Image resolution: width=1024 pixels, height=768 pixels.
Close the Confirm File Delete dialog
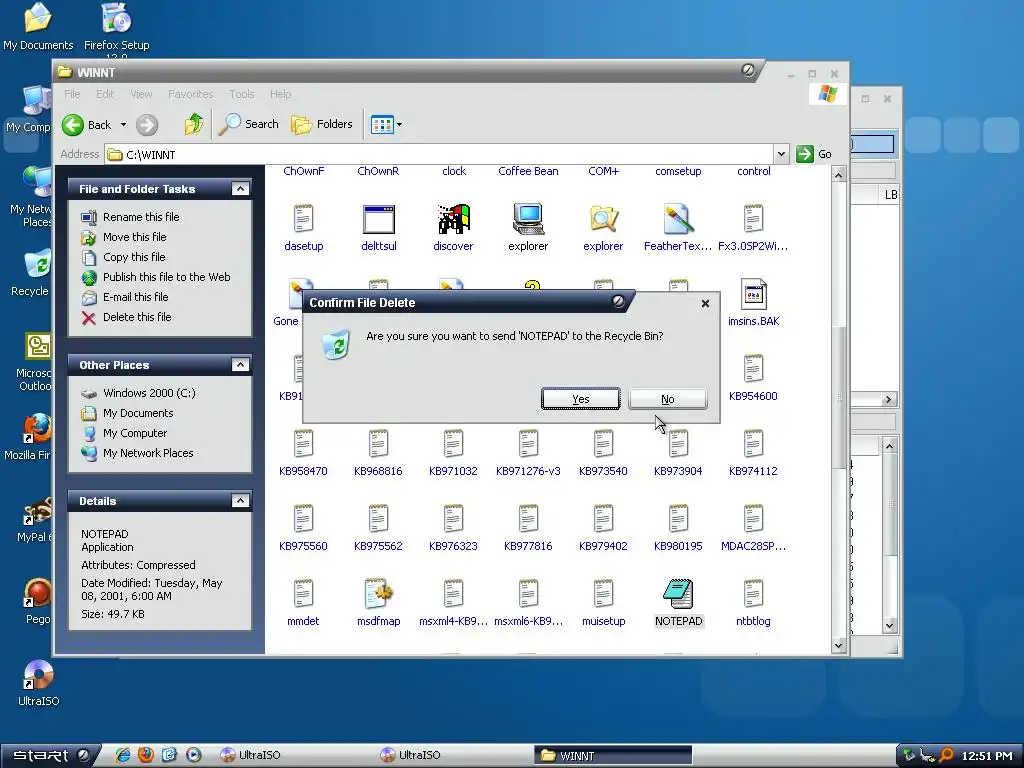pos(705,304)
